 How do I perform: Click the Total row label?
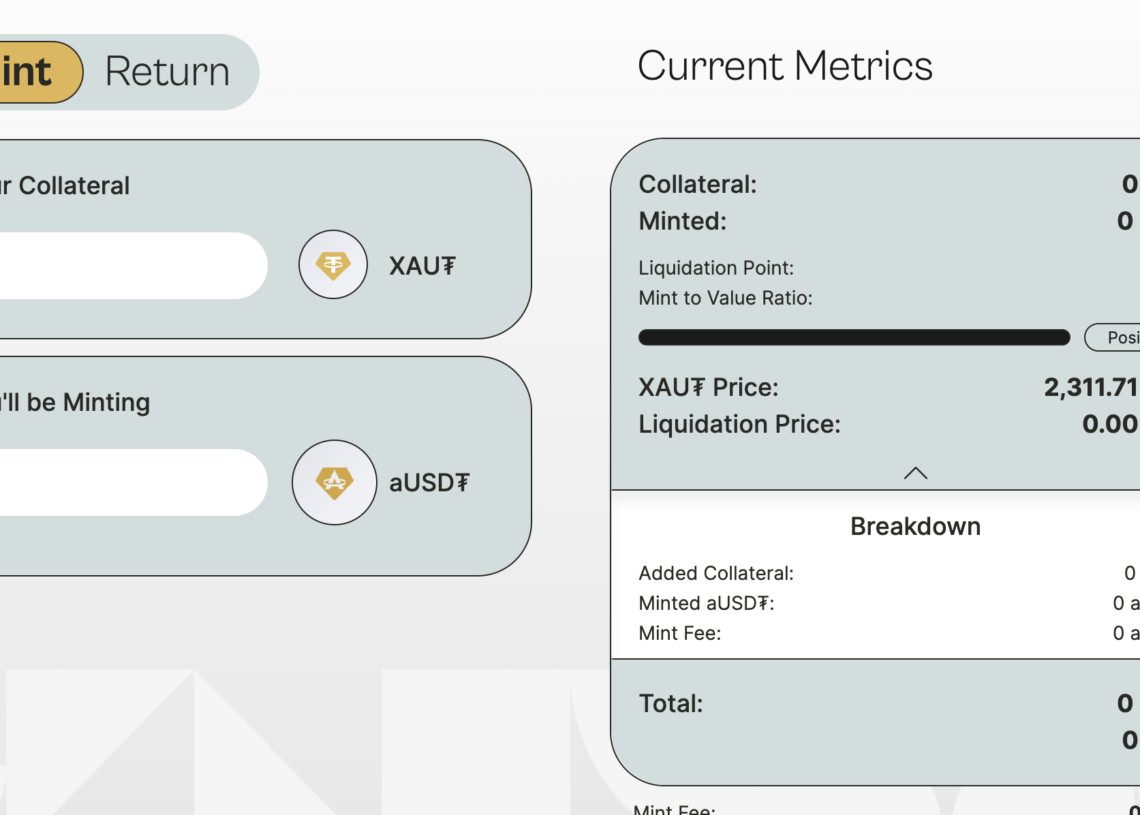point(670,703)
